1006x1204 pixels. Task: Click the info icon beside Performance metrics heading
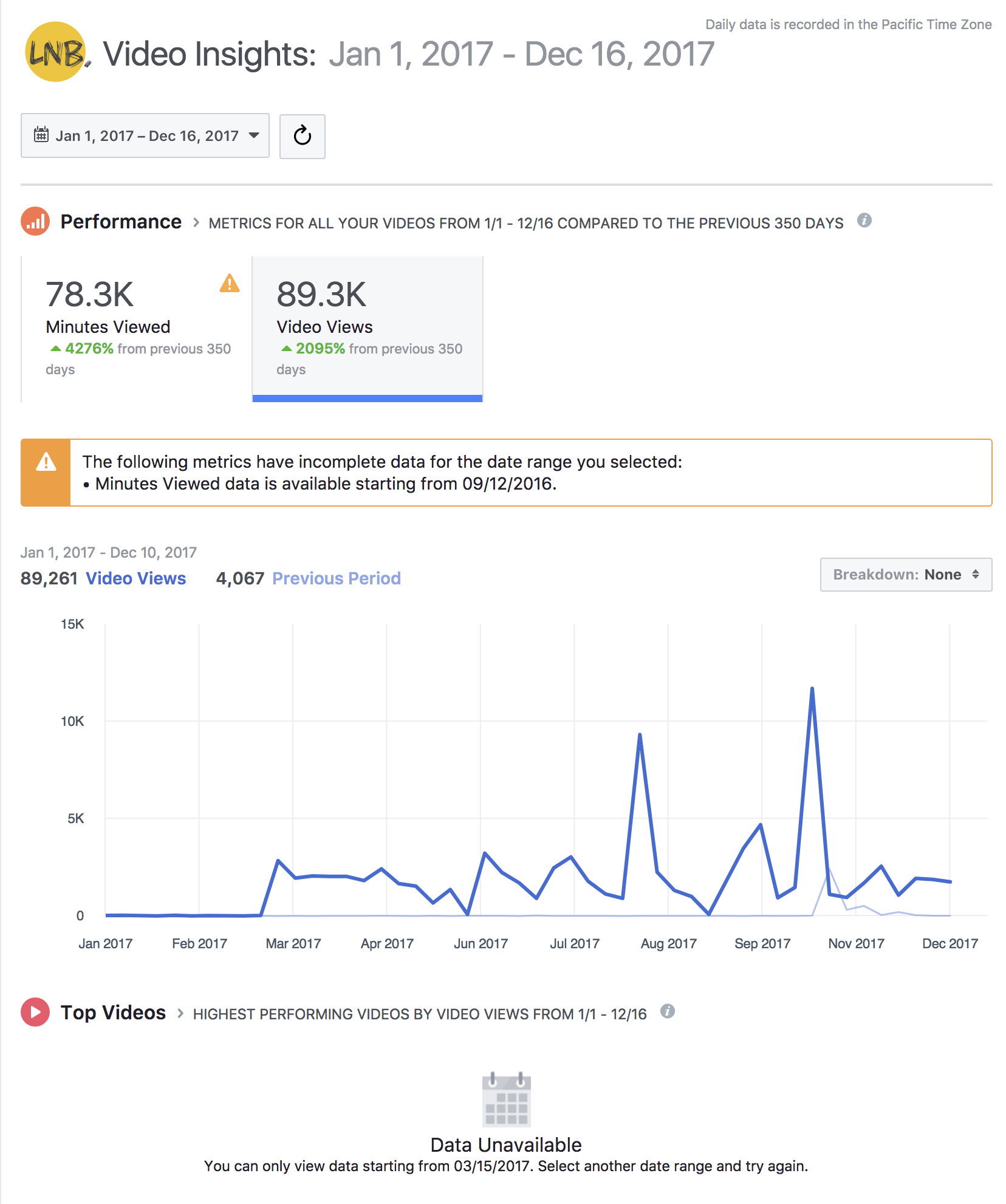pos(864,221)
